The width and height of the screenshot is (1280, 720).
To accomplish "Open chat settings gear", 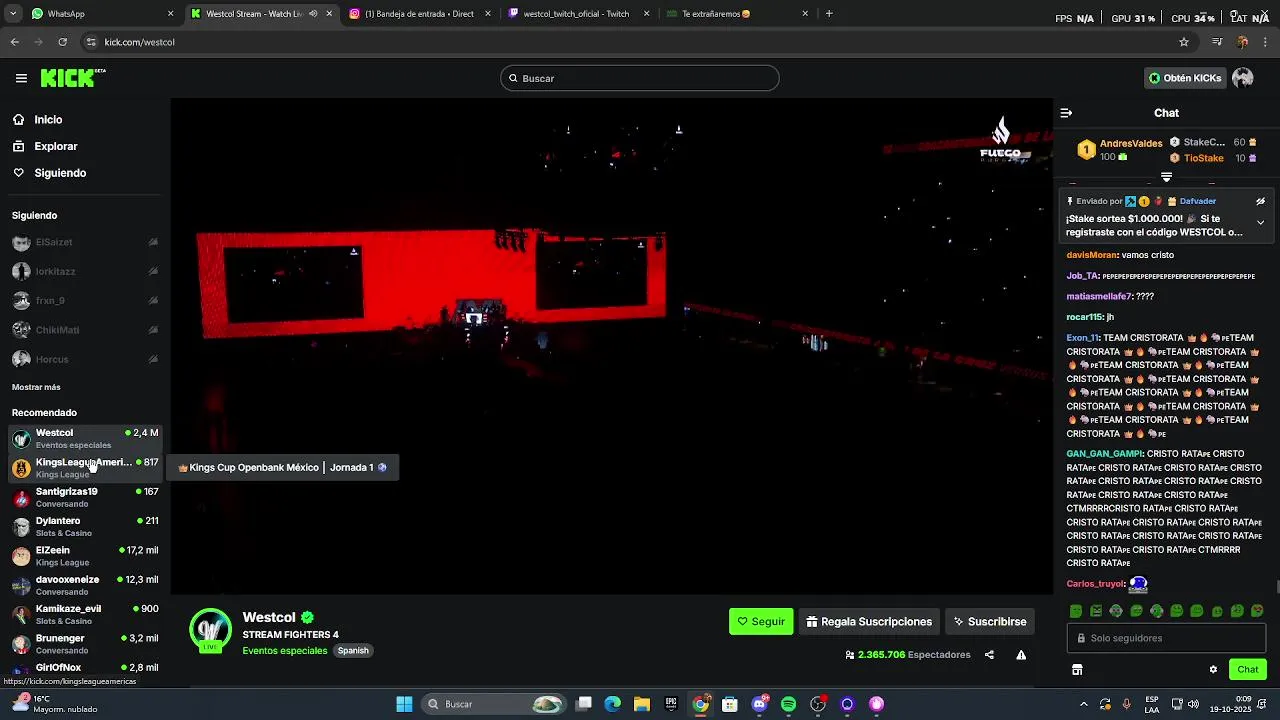I will [x=1213, y=670].
